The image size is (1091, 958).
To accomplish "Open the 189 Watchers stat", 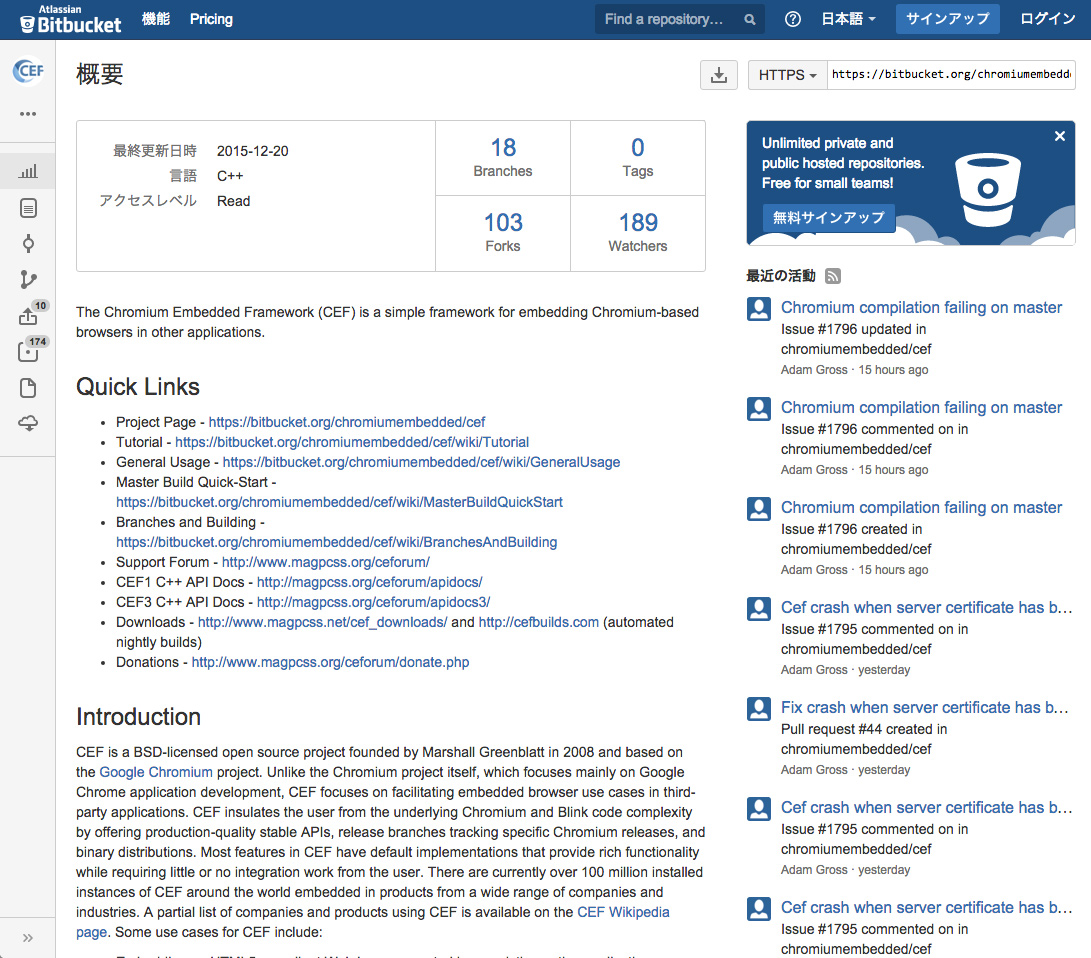I will (638, 233).
